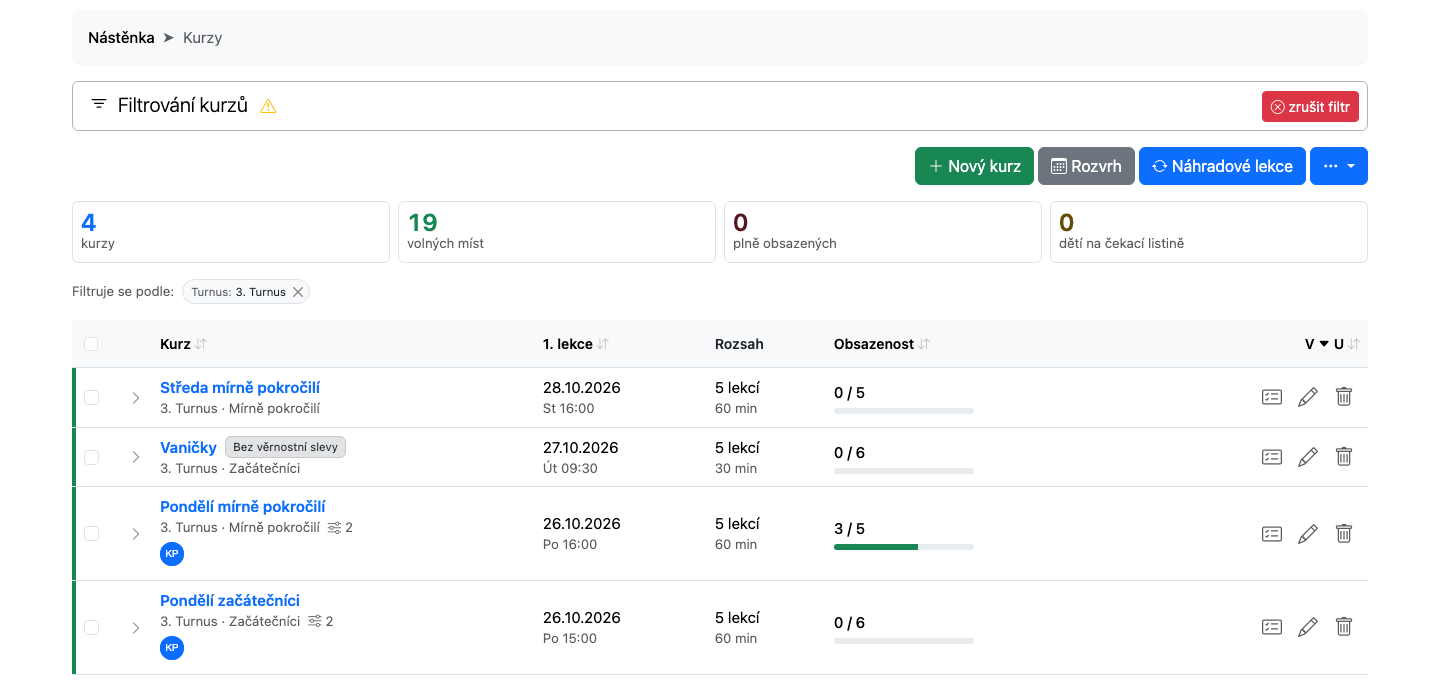Expand the Pondělí začátečníci row

pyautogui.click(x=136, y=628)
